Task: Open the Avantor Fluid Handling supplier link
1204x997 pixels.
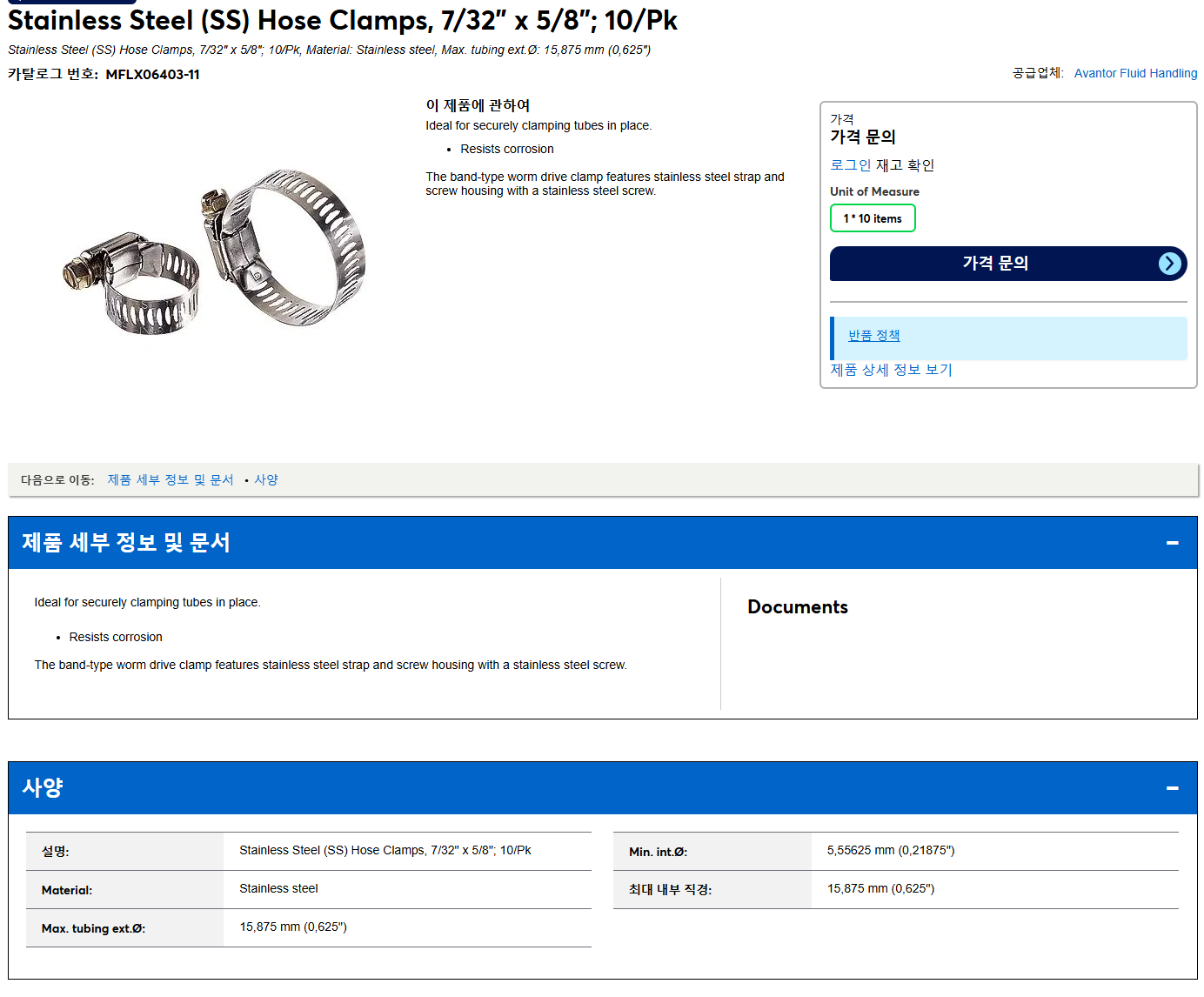Action: pos(1135,73)
